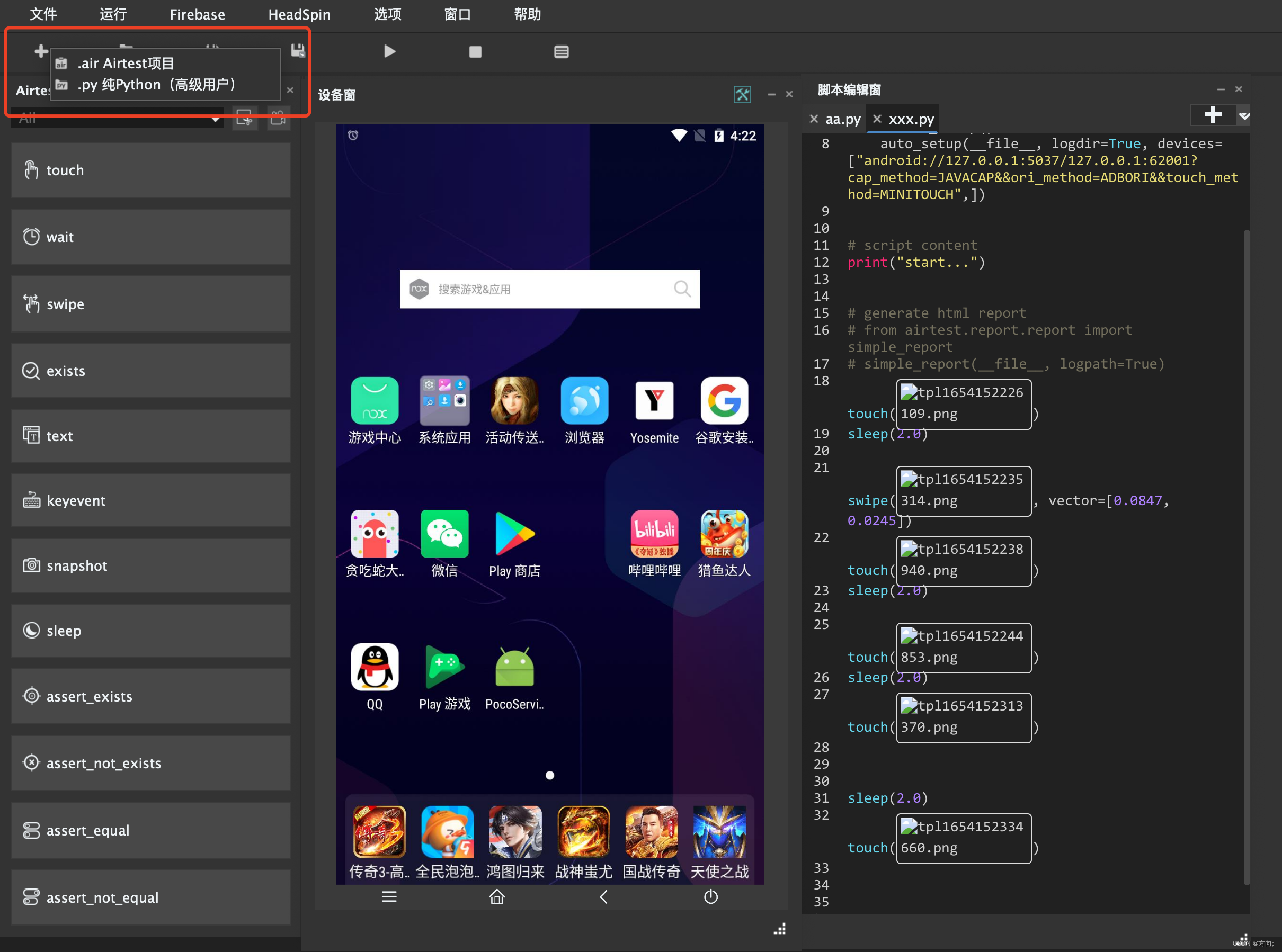Select .air Airtest项目 from menu
The image size is (1282, 952).
pos(126,64)
